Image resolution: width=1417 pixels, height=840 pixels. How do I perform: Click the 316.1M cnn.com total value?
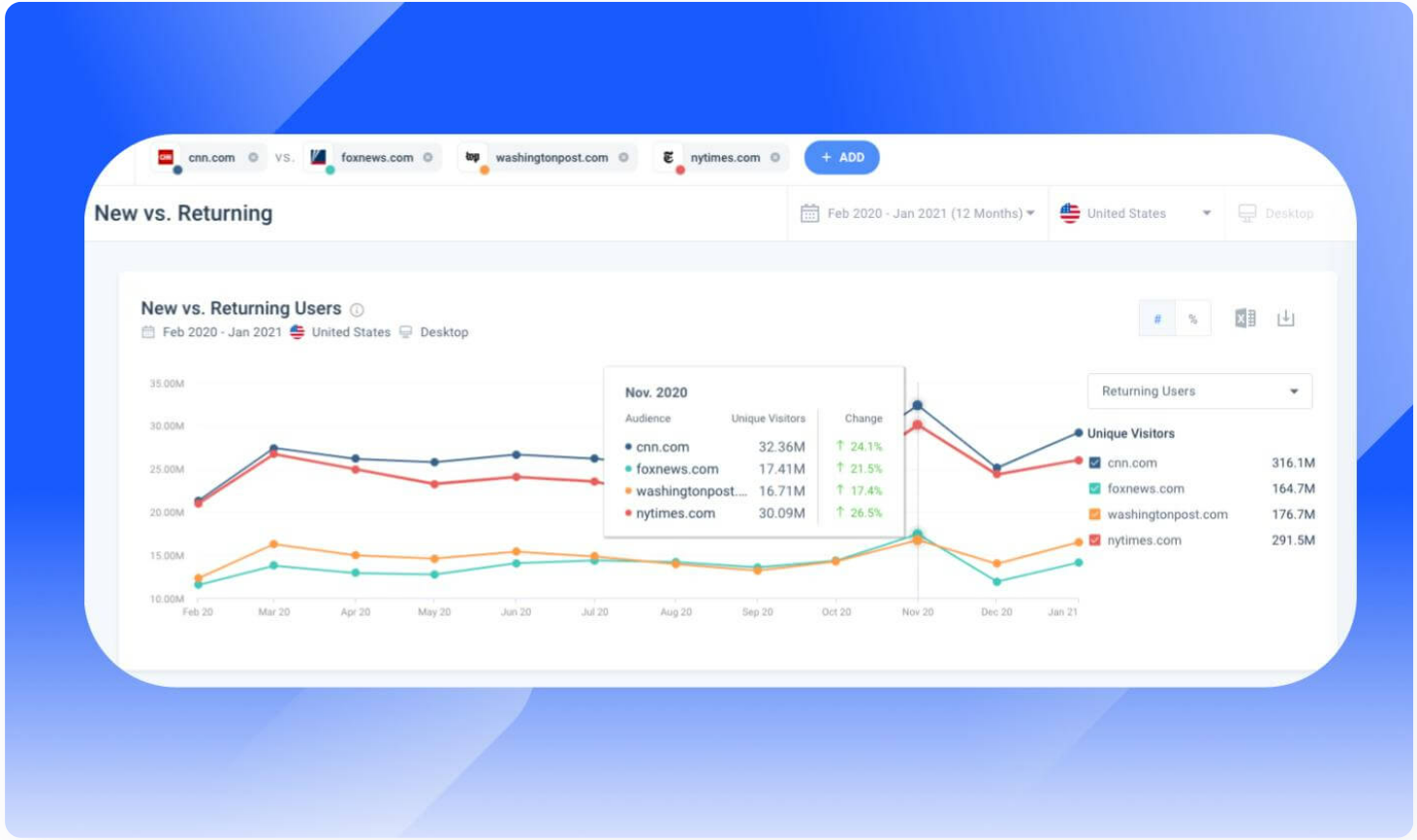click(1293, 463)
